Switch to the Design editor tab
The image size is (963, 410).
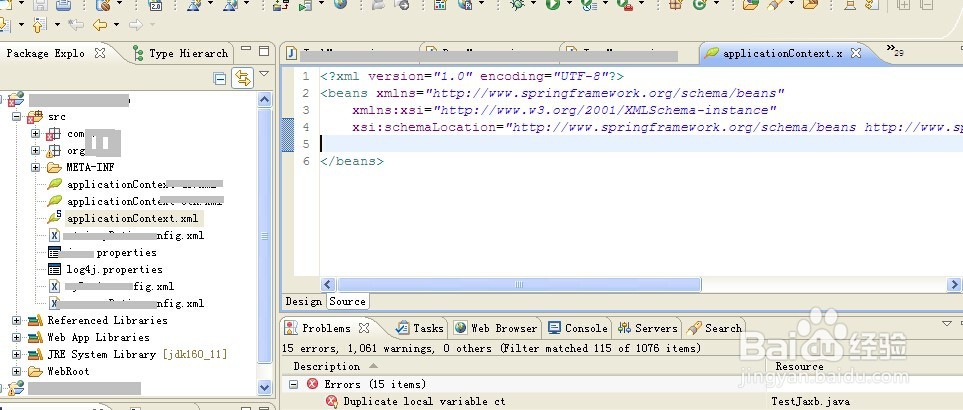(303, 301)
